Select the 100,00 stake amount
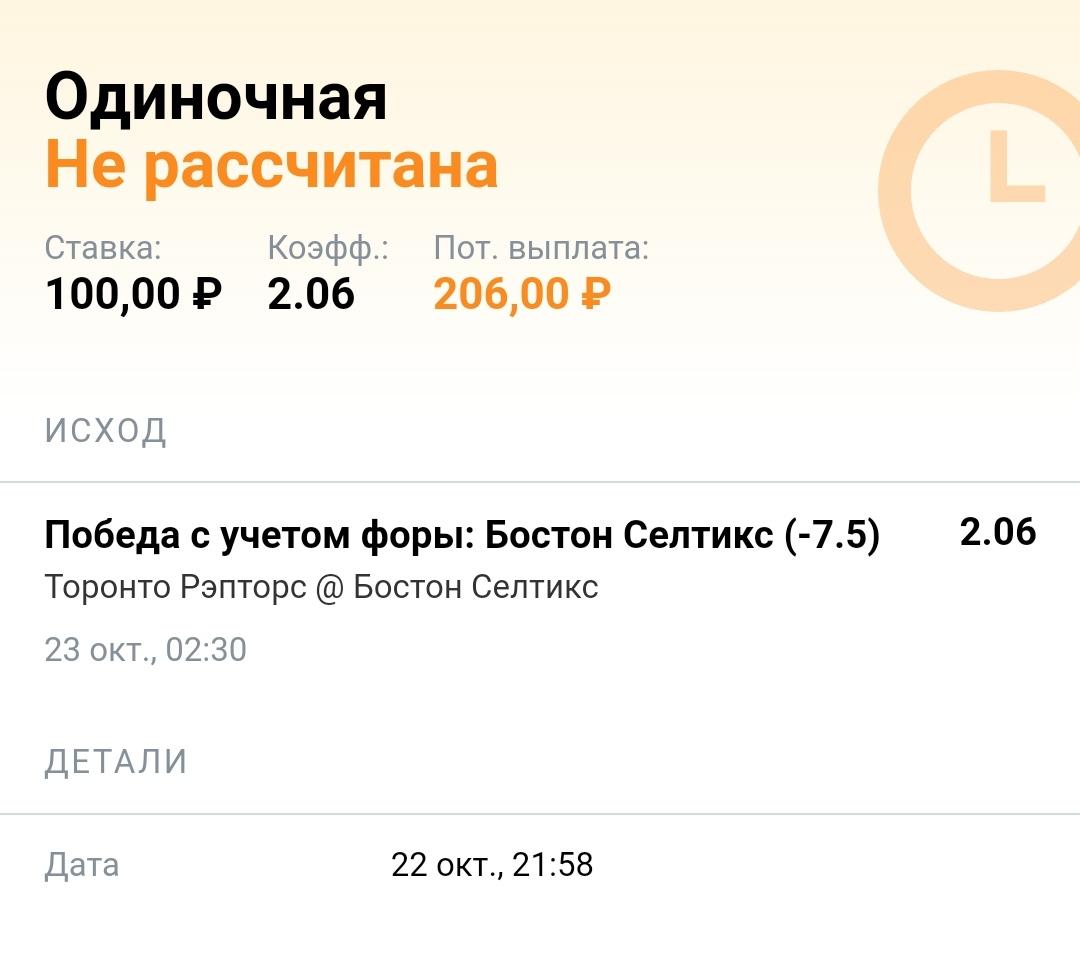1080x953 pixels. (113, 294)
